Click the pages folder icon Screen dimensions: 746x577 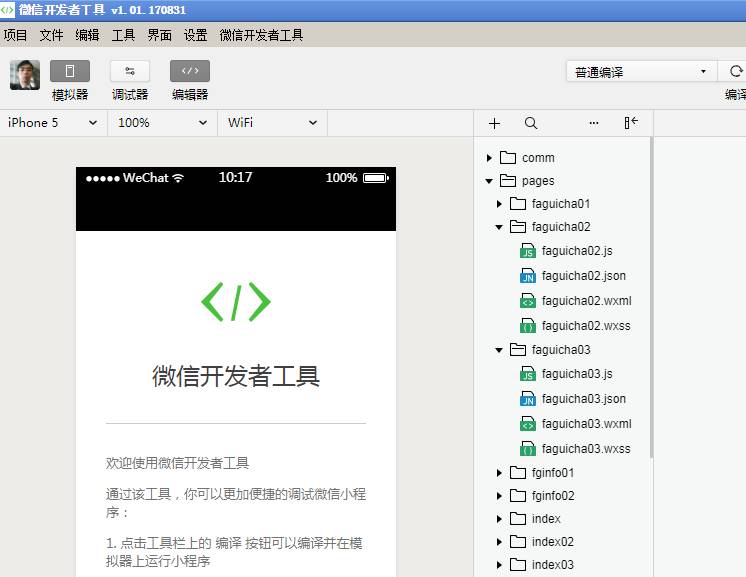(508, 180)
